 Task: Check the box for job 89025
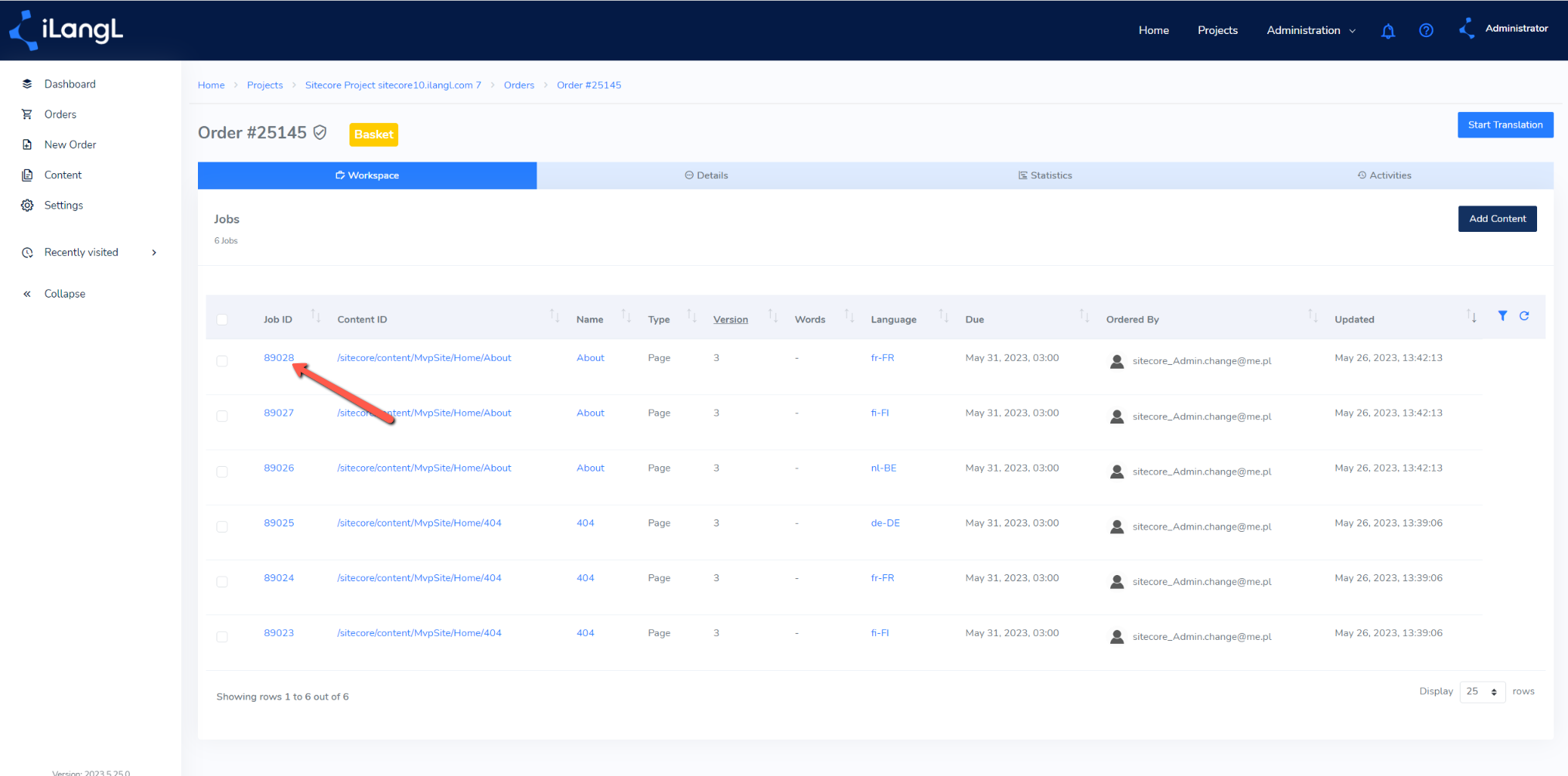223,526
